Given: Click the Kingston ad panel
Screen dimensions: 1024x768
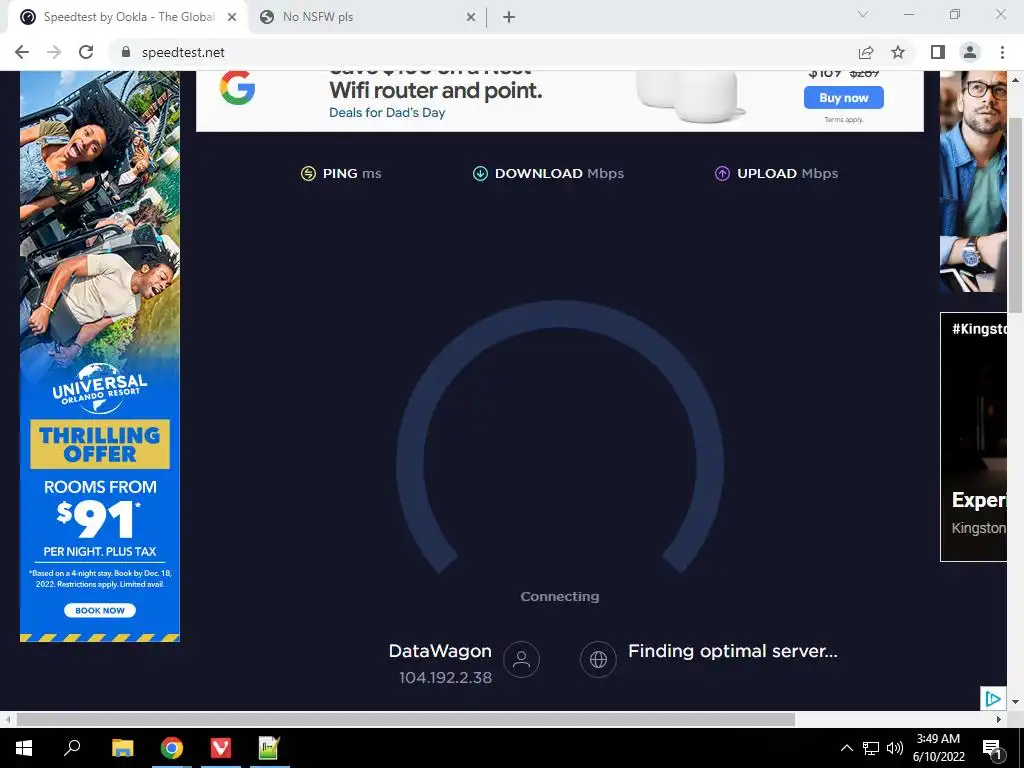Looking at the screenshot, I should (973, 436).
